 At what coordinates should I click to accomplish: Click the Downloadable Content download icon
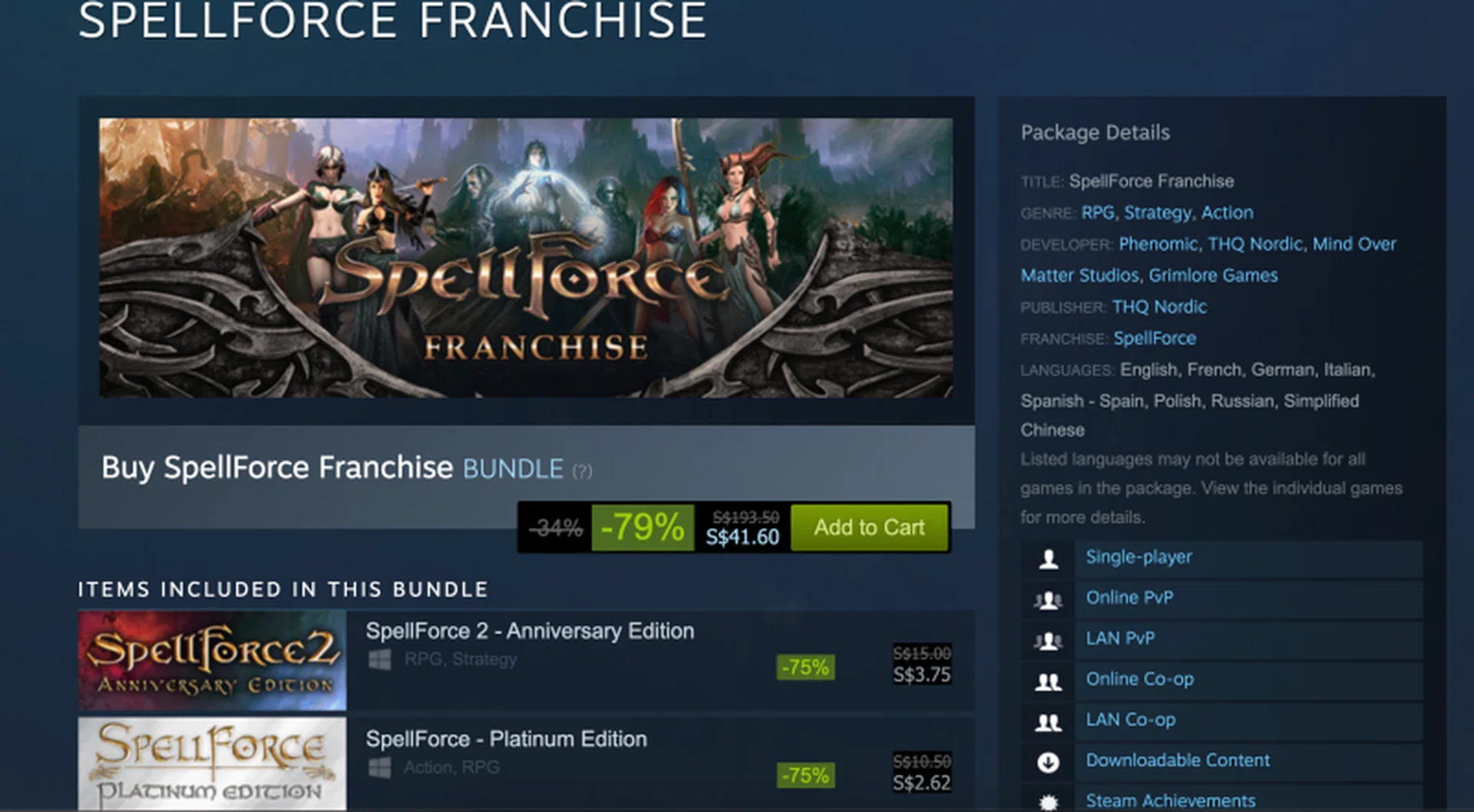coord(1048,762)
